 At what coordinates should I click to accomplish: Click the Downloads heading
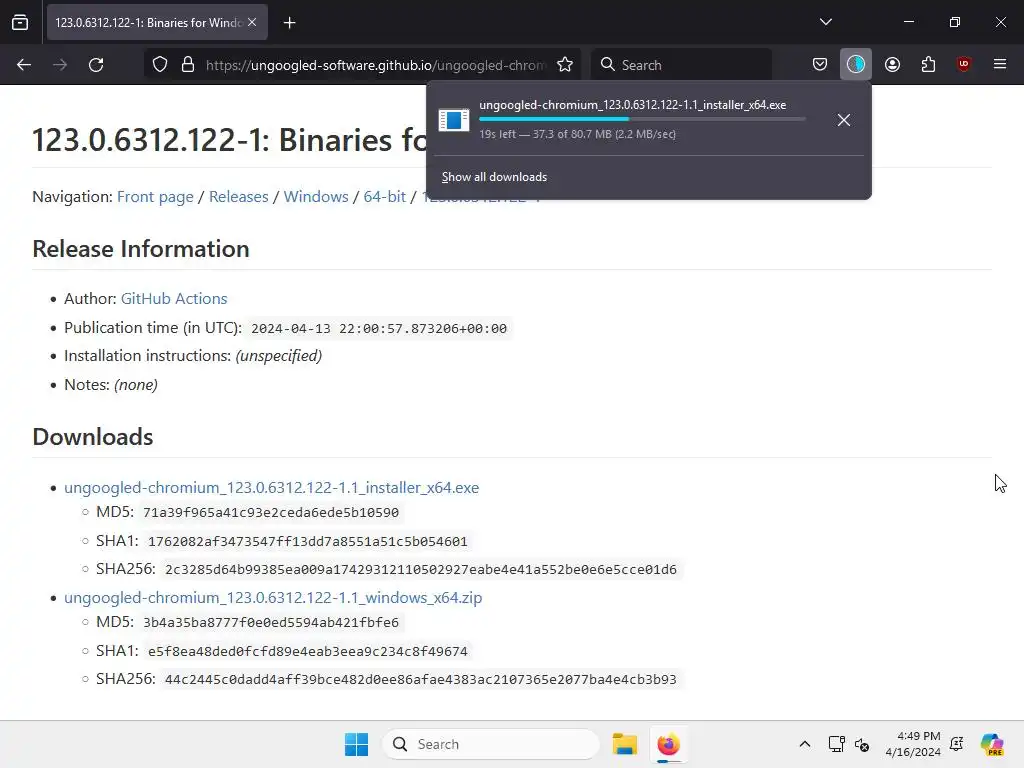click(x=93, y=437)
